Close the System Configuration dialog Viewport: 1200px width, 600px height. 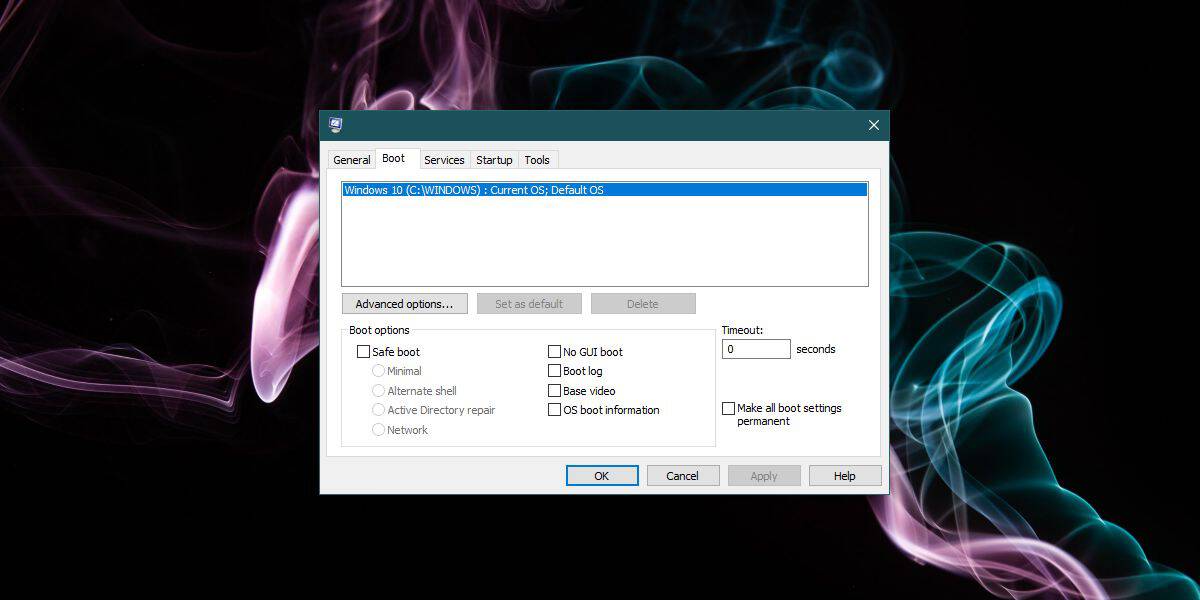pos(873,125)
